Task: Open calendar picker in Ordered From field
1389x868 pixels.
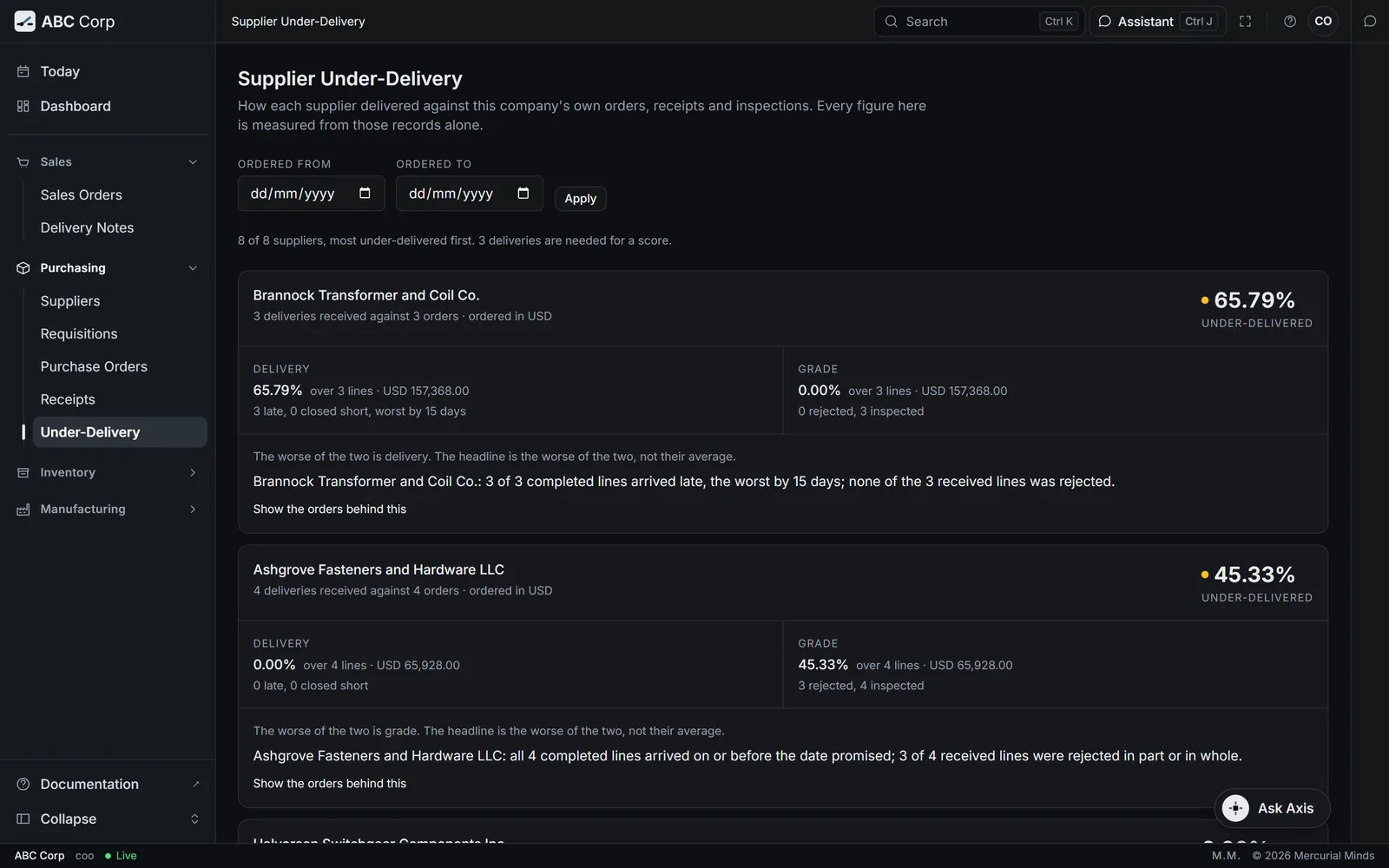Action: click(x=365, y=193)
